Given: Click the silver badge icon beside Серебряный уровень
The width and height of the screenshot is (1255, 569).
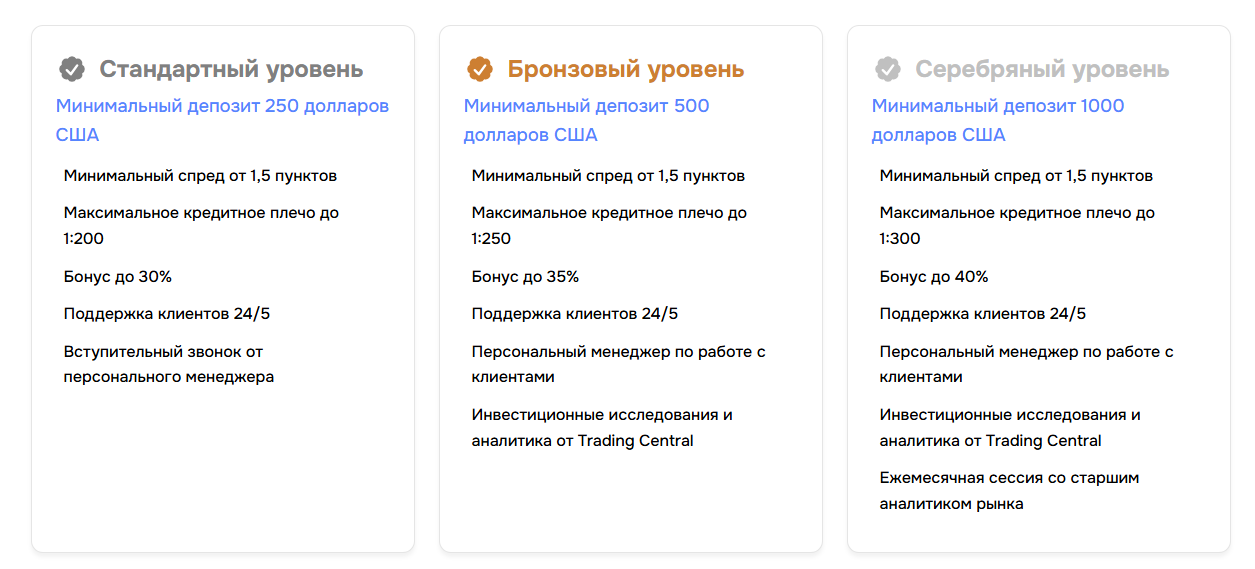Looking at the screenshot, I should point(888,69).
